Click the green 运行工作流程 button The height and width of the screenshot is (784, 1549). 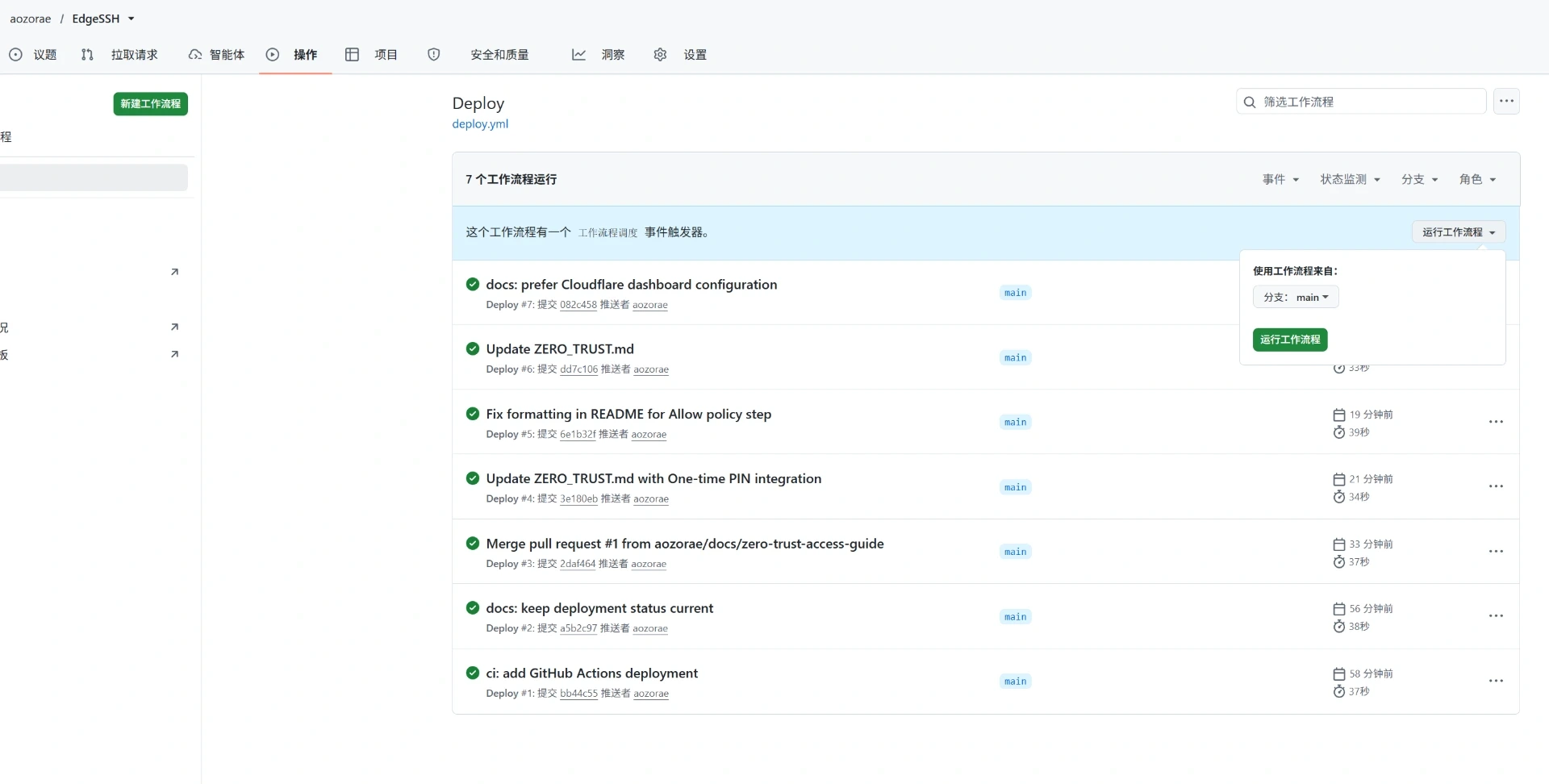pos(1290,340)
